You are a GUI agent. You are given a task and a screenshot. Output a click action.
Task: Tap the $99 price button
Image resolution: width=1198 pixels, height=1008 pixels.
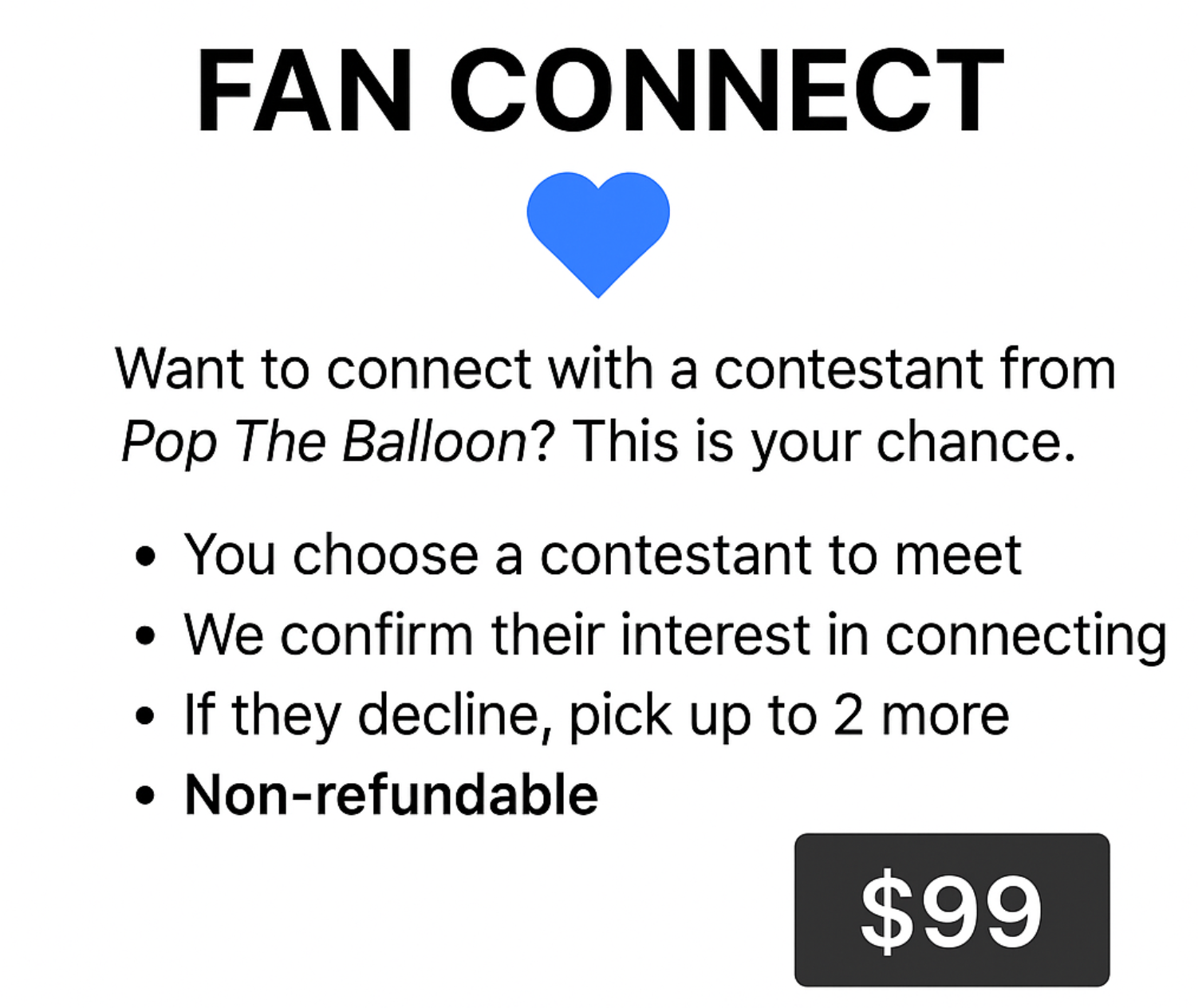click(x=952, y=910)
